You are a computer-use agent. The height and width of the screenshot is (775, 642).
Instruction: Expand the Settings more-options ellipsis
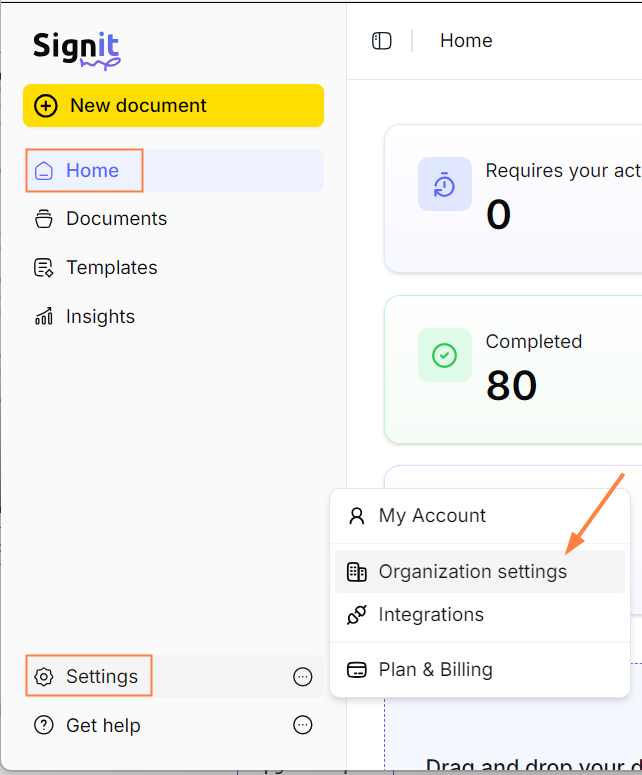(x=302, y=677)
